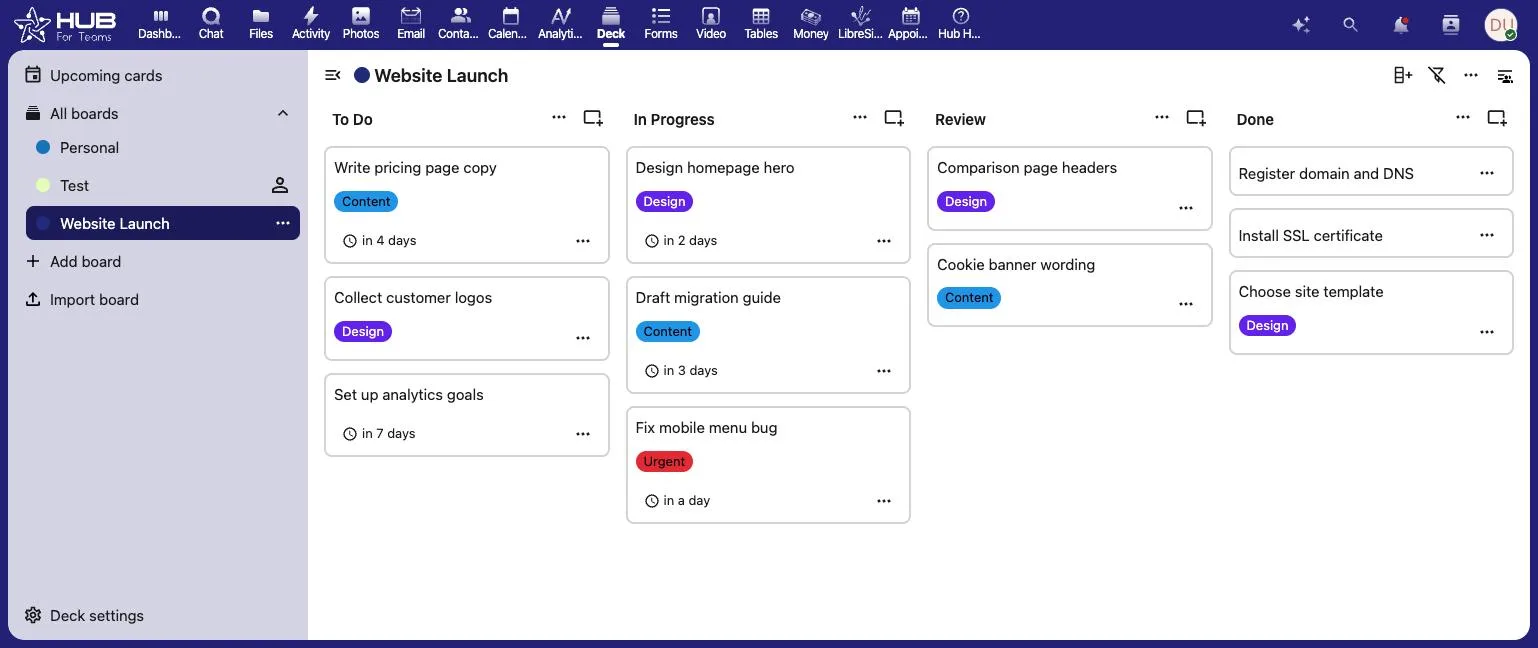The height and width of the screenshot is (648, 1538).
Task: Open the Contacts app
Action: 461,24
